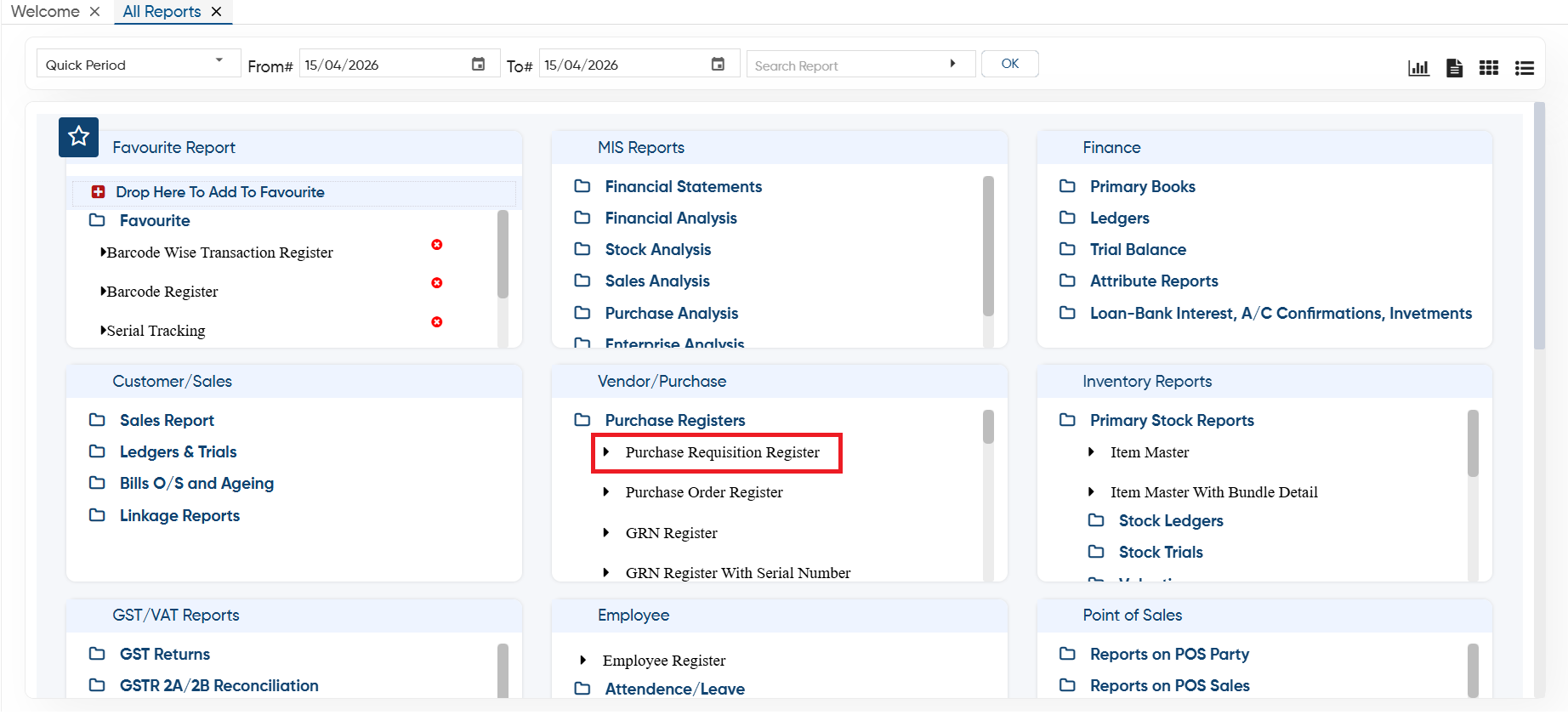
Task: Click the MIS Reports panel scrollbar
Action: click(x=988, y=246)
